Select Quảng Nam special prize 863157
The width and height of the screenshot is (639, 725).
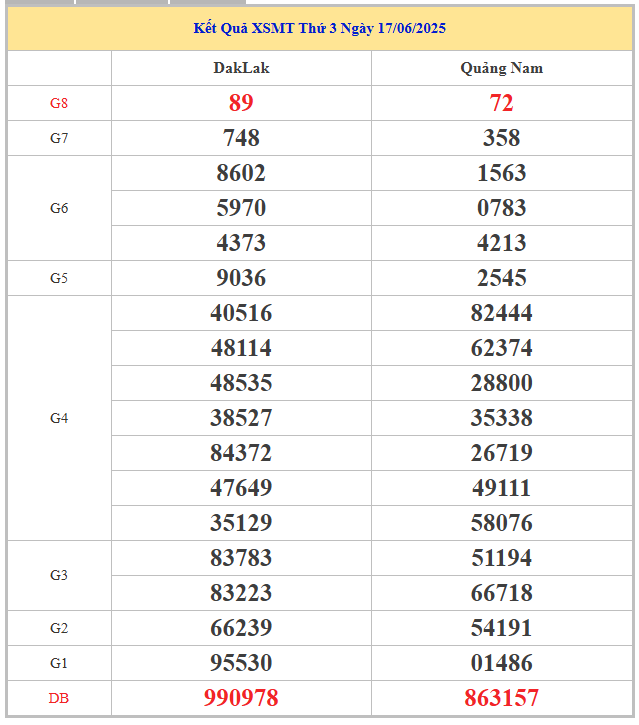point(501,698)
